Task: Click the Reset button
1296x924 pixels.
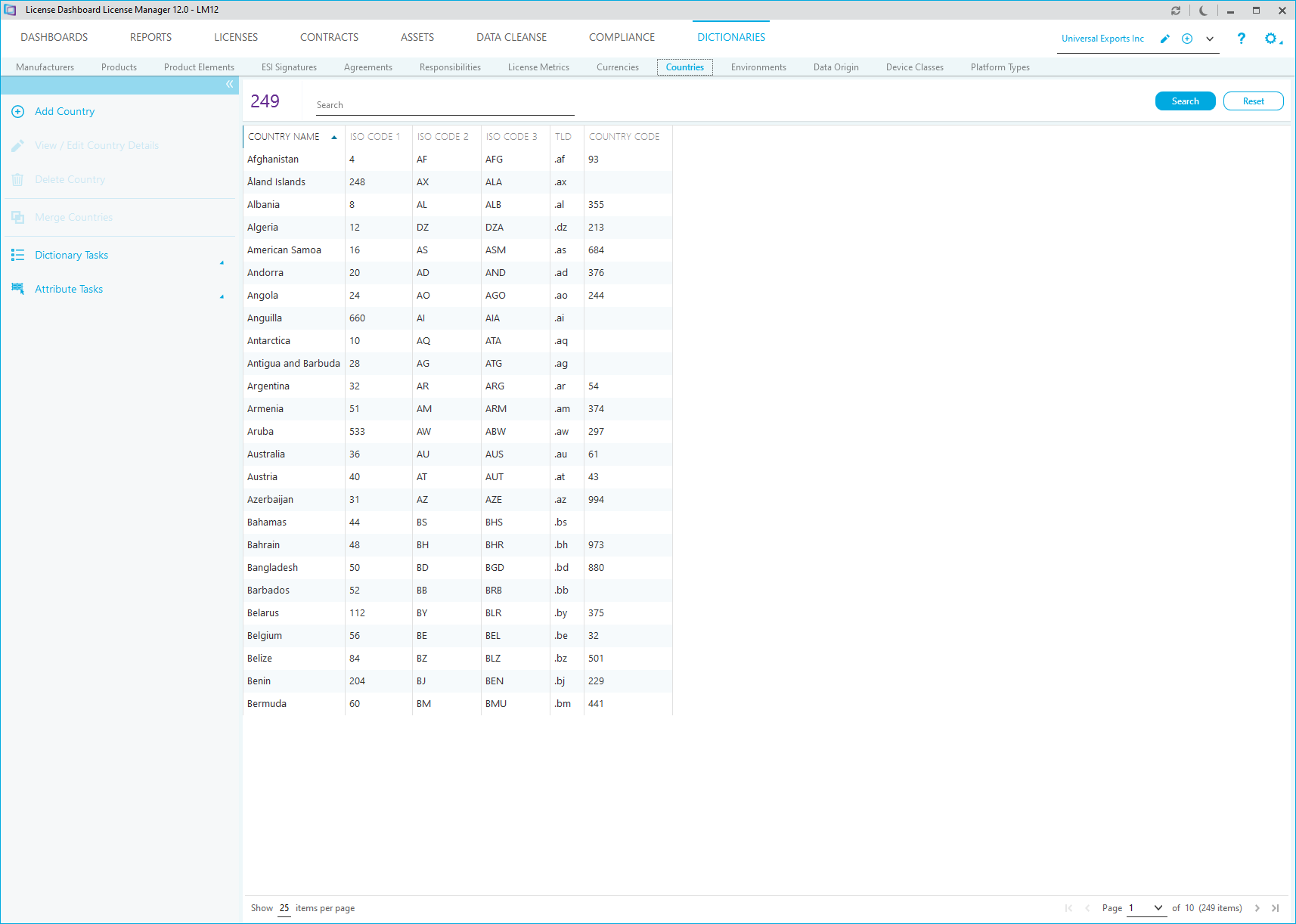Action: (x=1253, y=101)
